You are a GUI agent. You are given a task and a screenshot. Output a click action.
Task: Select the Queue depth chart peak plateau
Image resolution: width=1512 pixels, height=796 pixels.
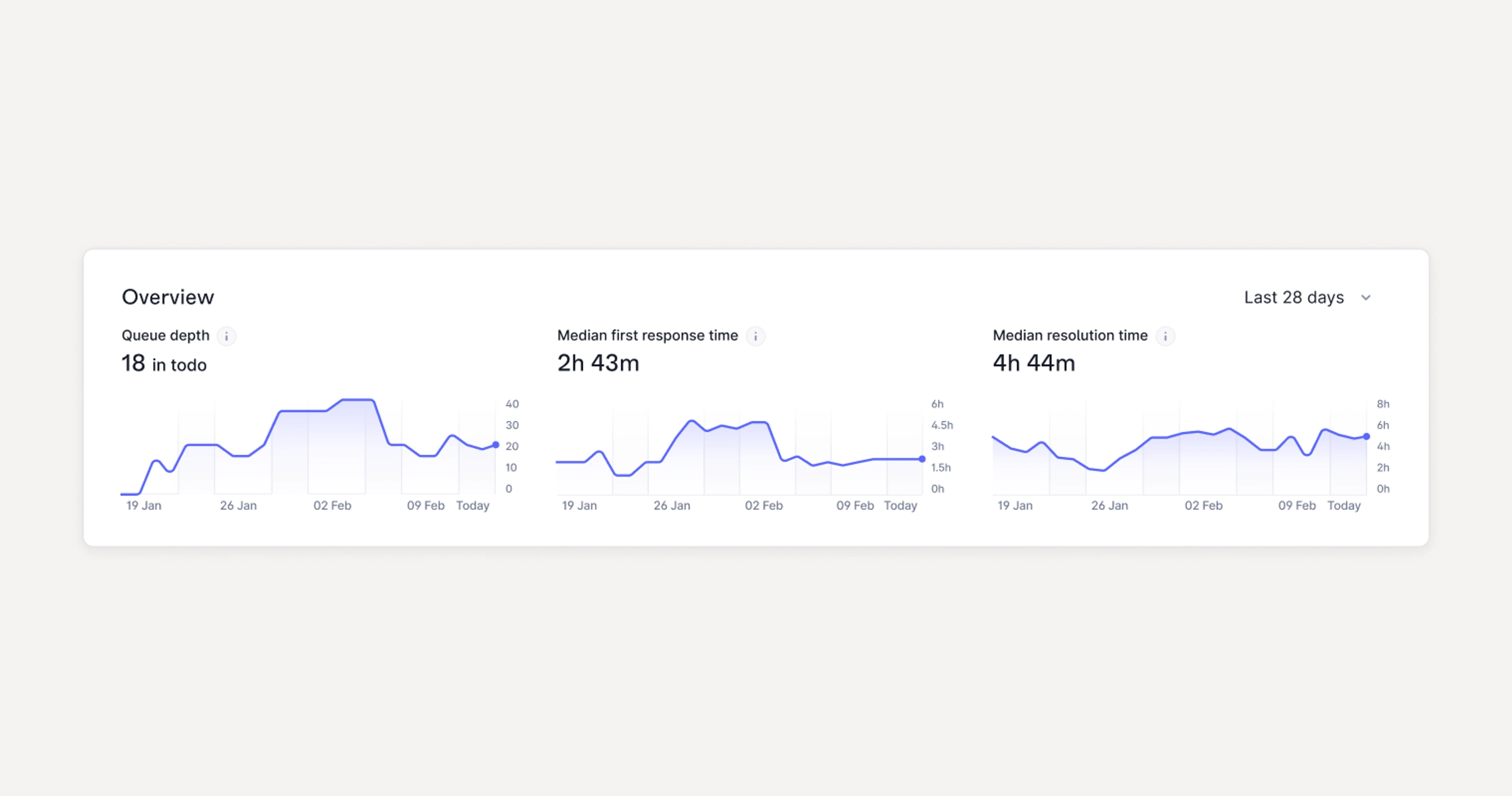click(358, 400)
